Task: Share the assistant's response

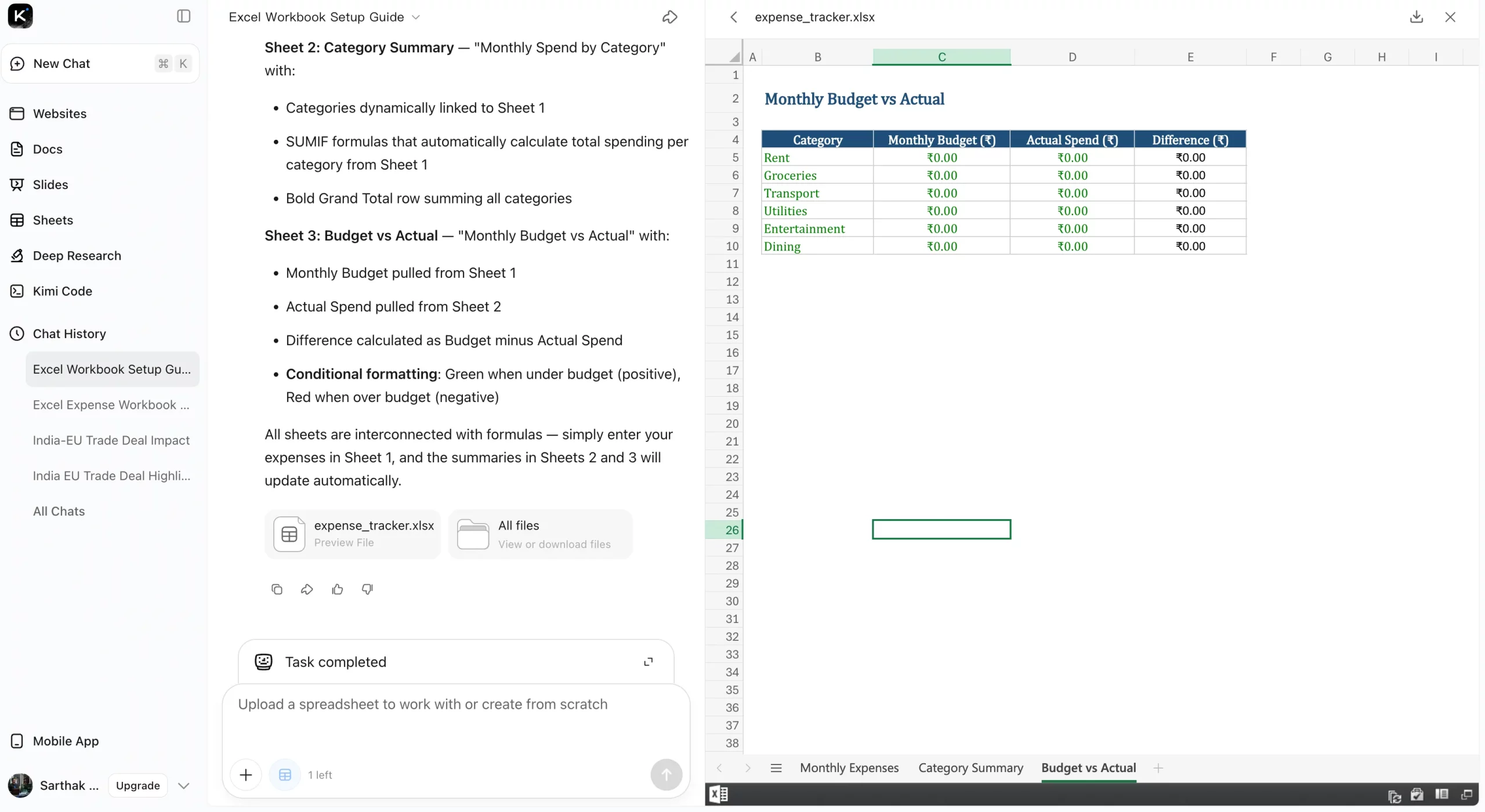Action: pyautogui.click(x=307, y=589)
